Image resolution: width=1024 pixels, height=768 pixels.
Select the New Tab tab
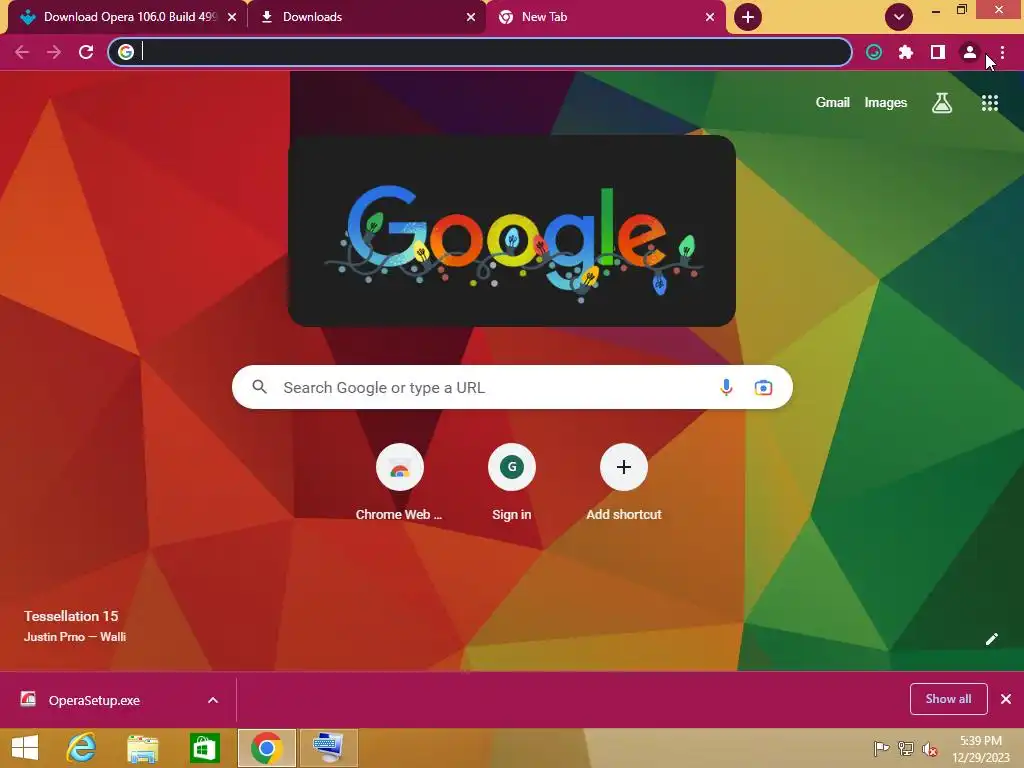pos(606,17)
